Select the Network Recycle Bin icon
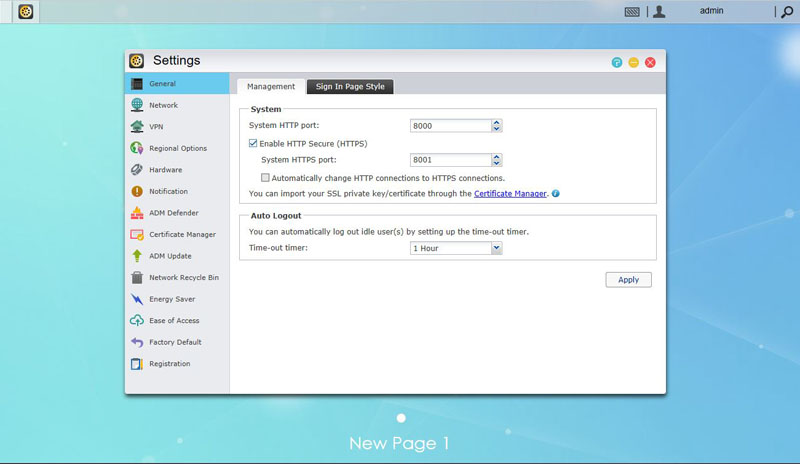 [137, 278]
